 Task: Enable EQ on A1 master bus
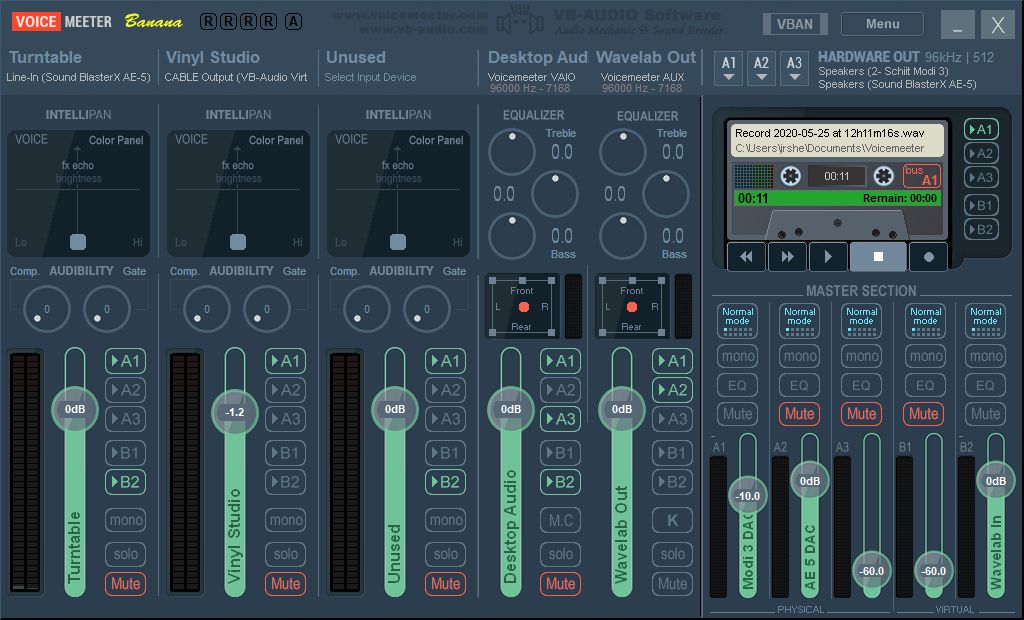point(737,385)
